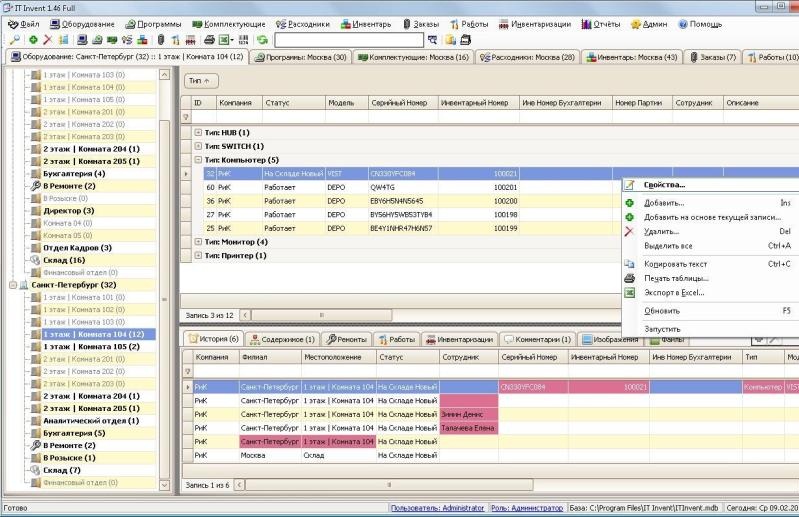Click the magnifier search icon in toolbar
799x517 pixels.
click(x=15, y=40)
